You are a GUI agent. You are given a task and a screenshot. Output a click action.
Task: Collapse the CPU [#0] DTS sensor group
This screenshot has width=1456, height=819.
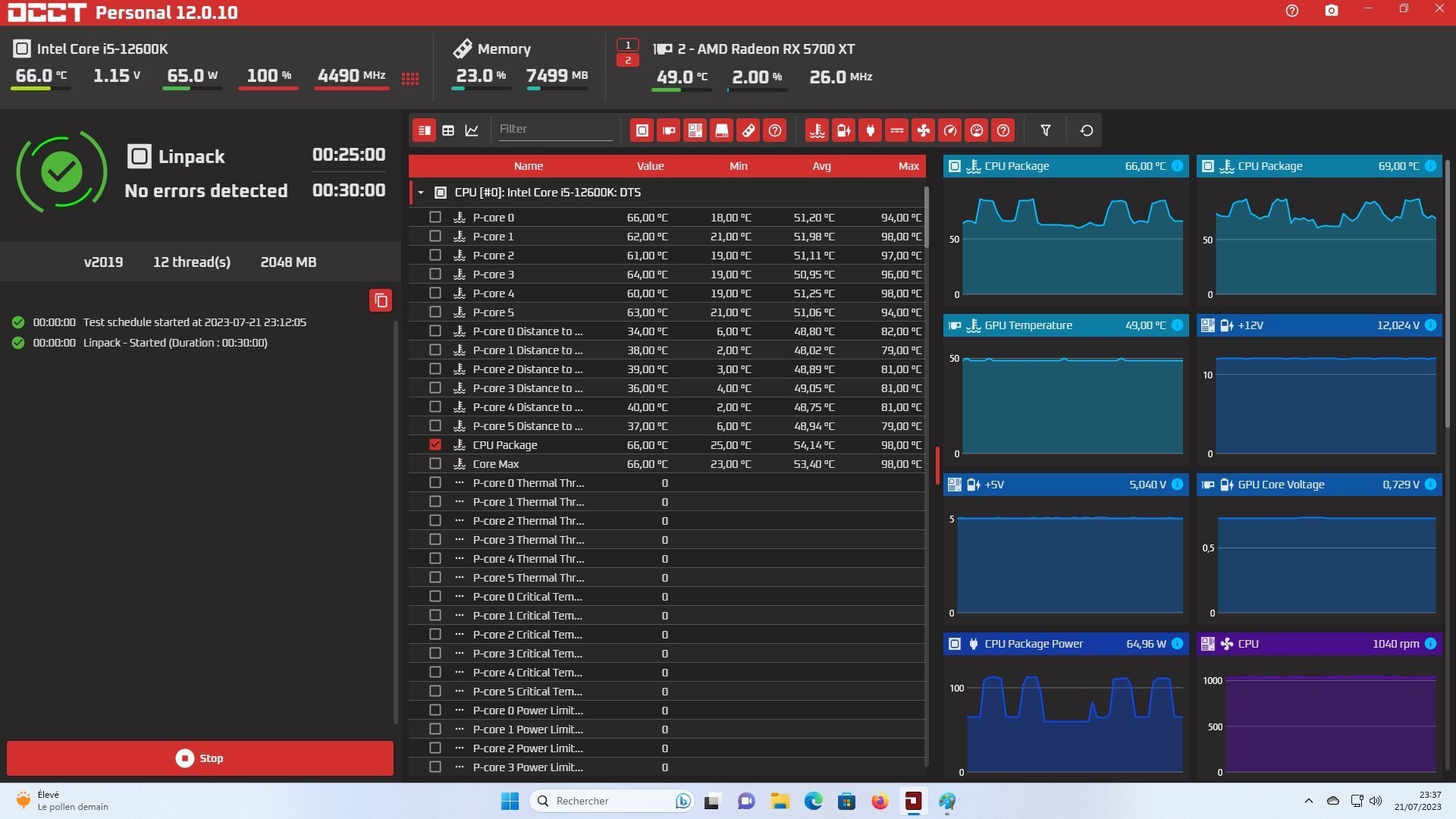click(421, 193)
